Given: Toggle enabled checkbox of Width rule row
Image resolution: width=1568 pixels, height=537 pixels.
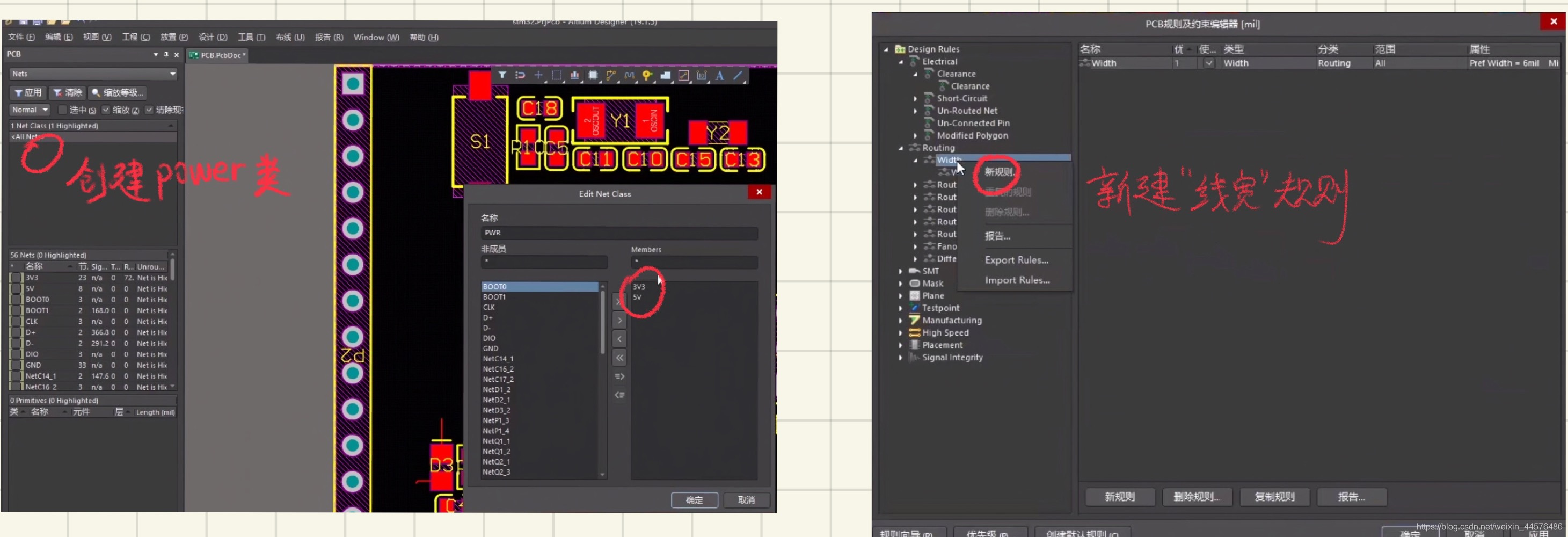Looking at the screenshot, I should tap(1209, 63).
